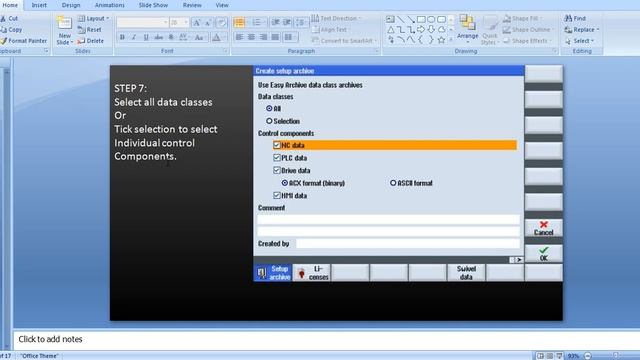Open the Design ribbon tab
The image size is (640, 360).
[x=71, y=5]
